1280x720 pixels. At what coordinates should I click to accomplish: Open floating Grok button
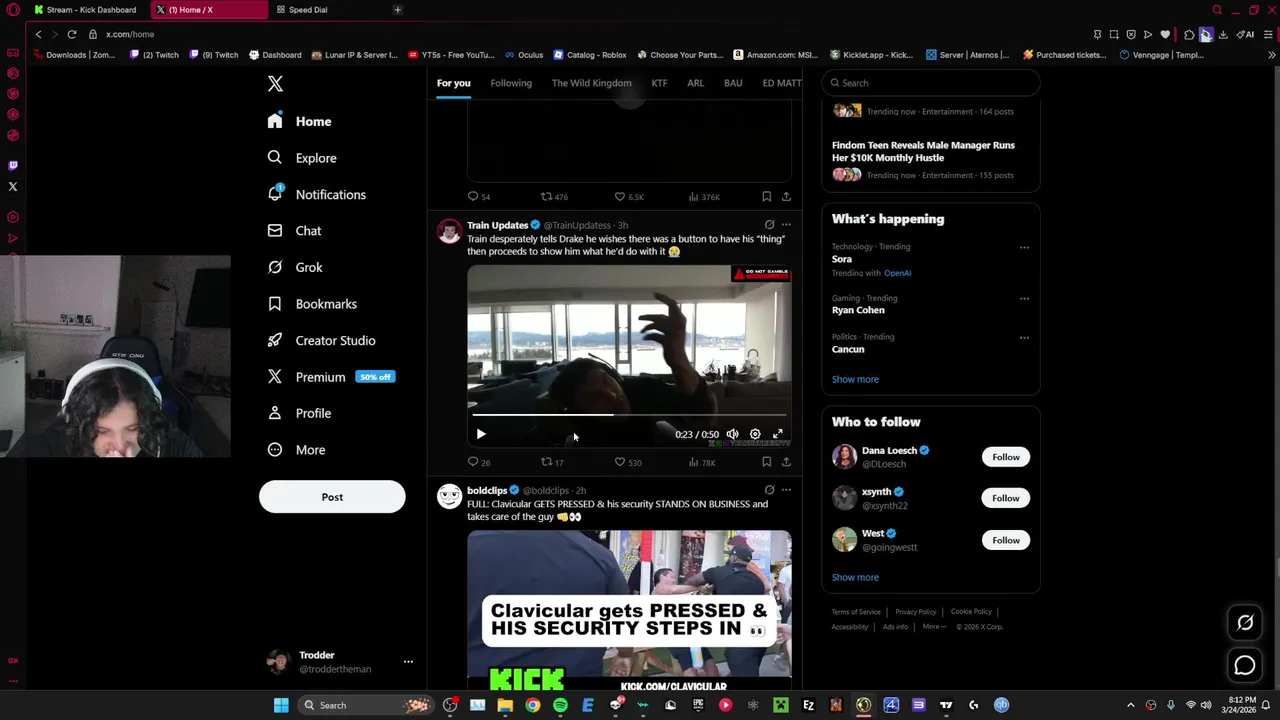[1245, 623]
